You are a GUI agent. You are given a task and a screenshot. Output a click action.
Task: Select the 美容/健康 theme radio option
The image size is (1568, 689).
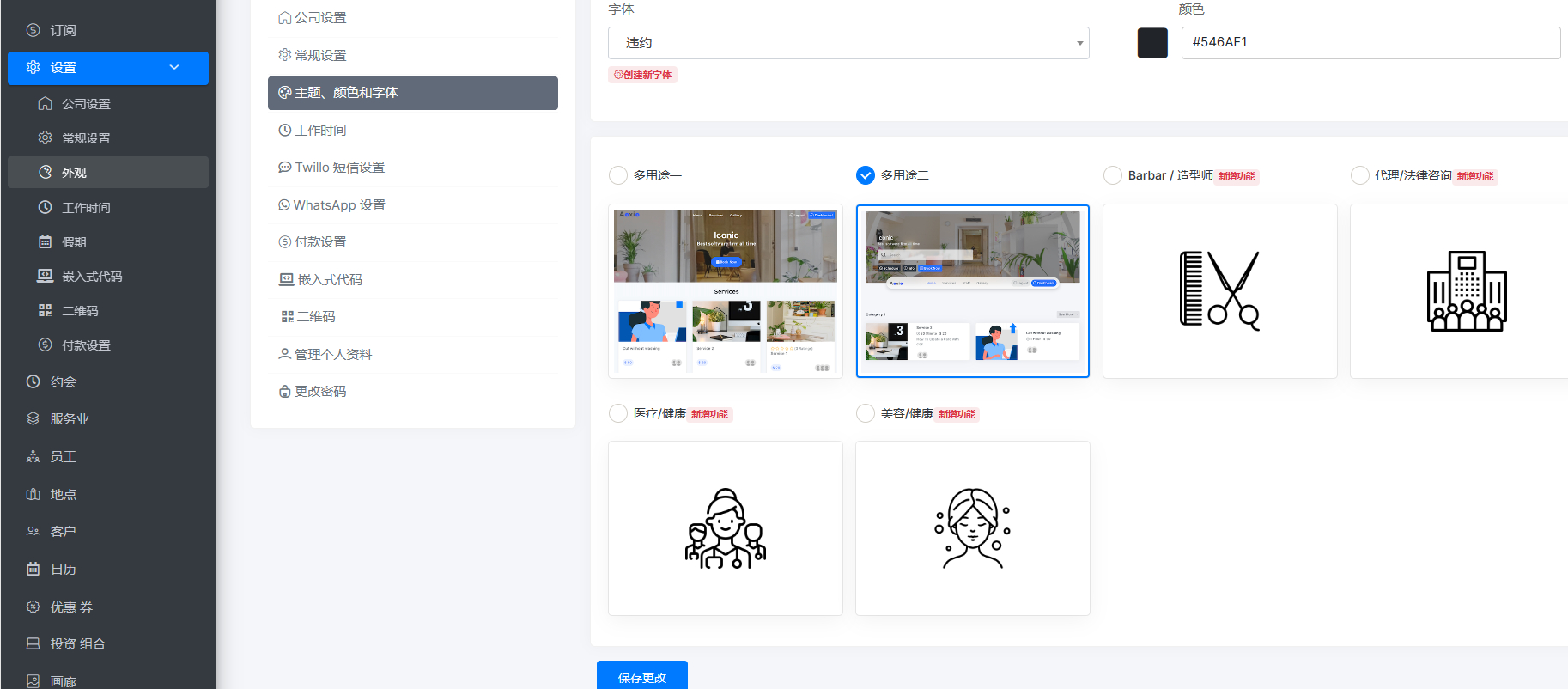tap(865, 413)
